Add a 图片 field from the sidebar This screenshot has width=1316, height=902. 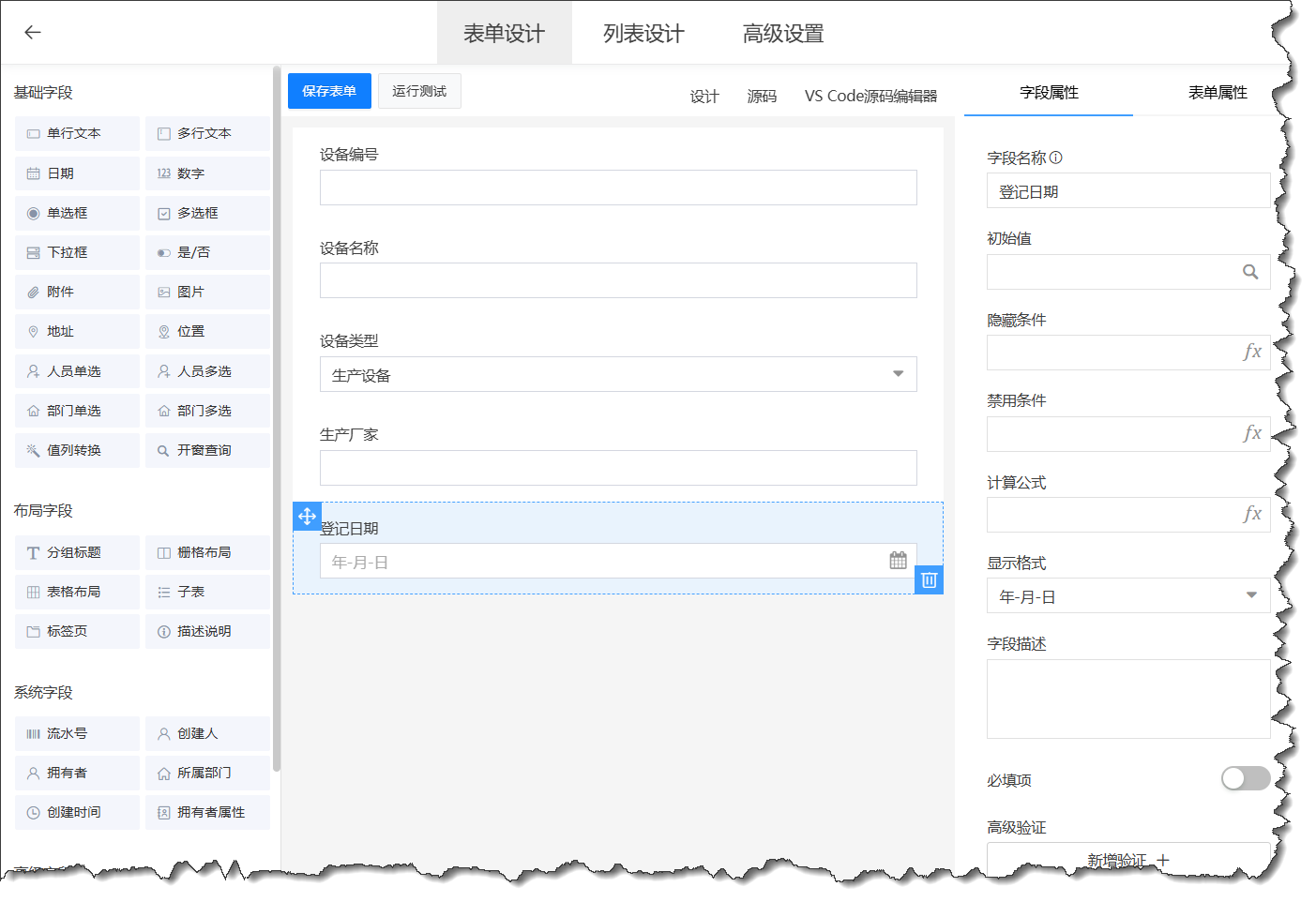[207, 292]
